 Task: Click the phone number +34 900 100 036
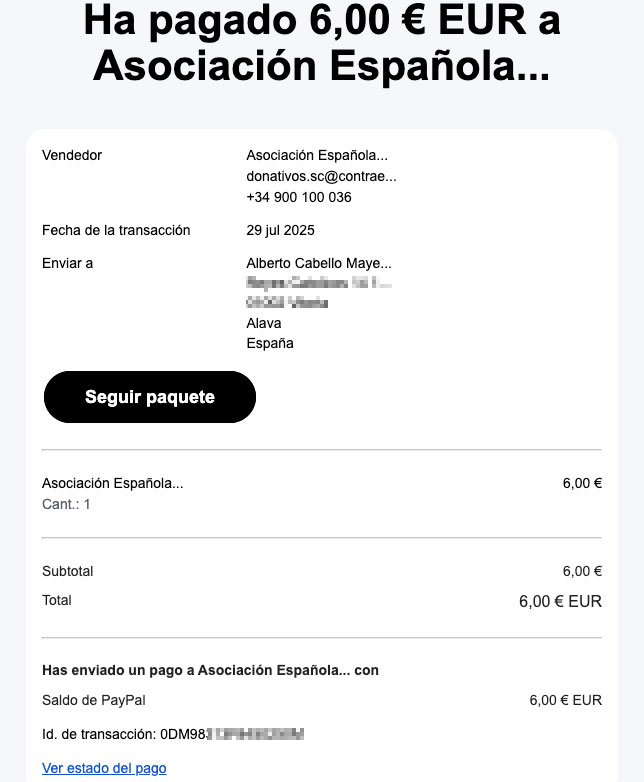pos(299,197)
